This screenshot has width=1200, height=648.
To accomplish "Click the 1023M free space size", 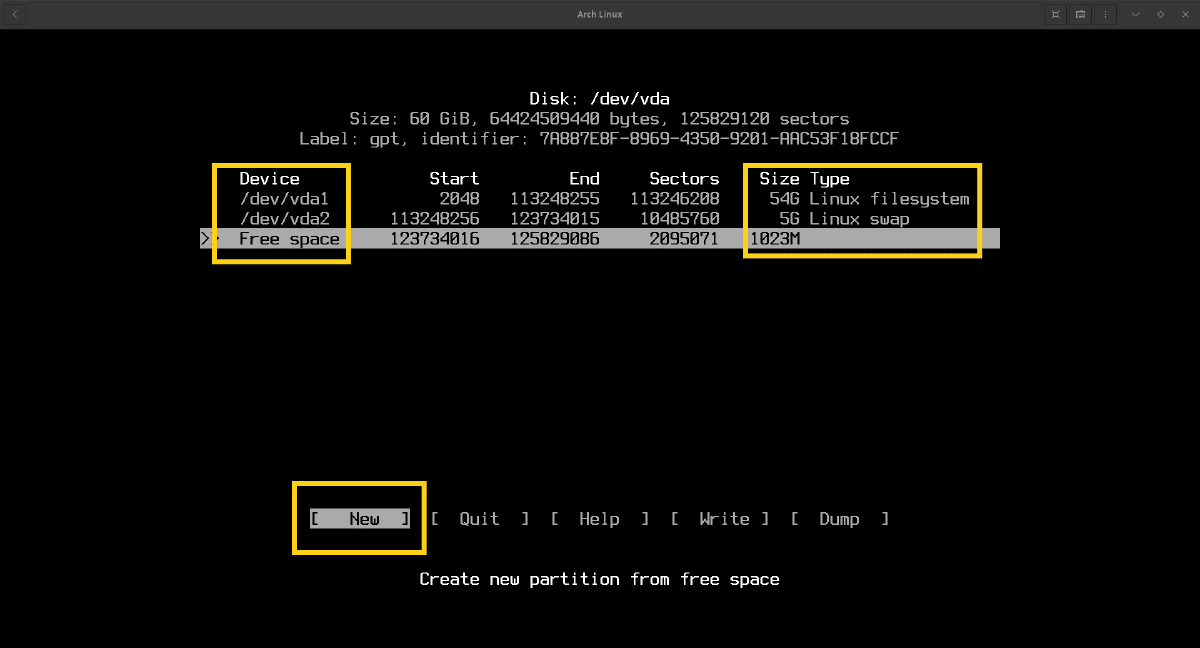I will coord(774,239).
